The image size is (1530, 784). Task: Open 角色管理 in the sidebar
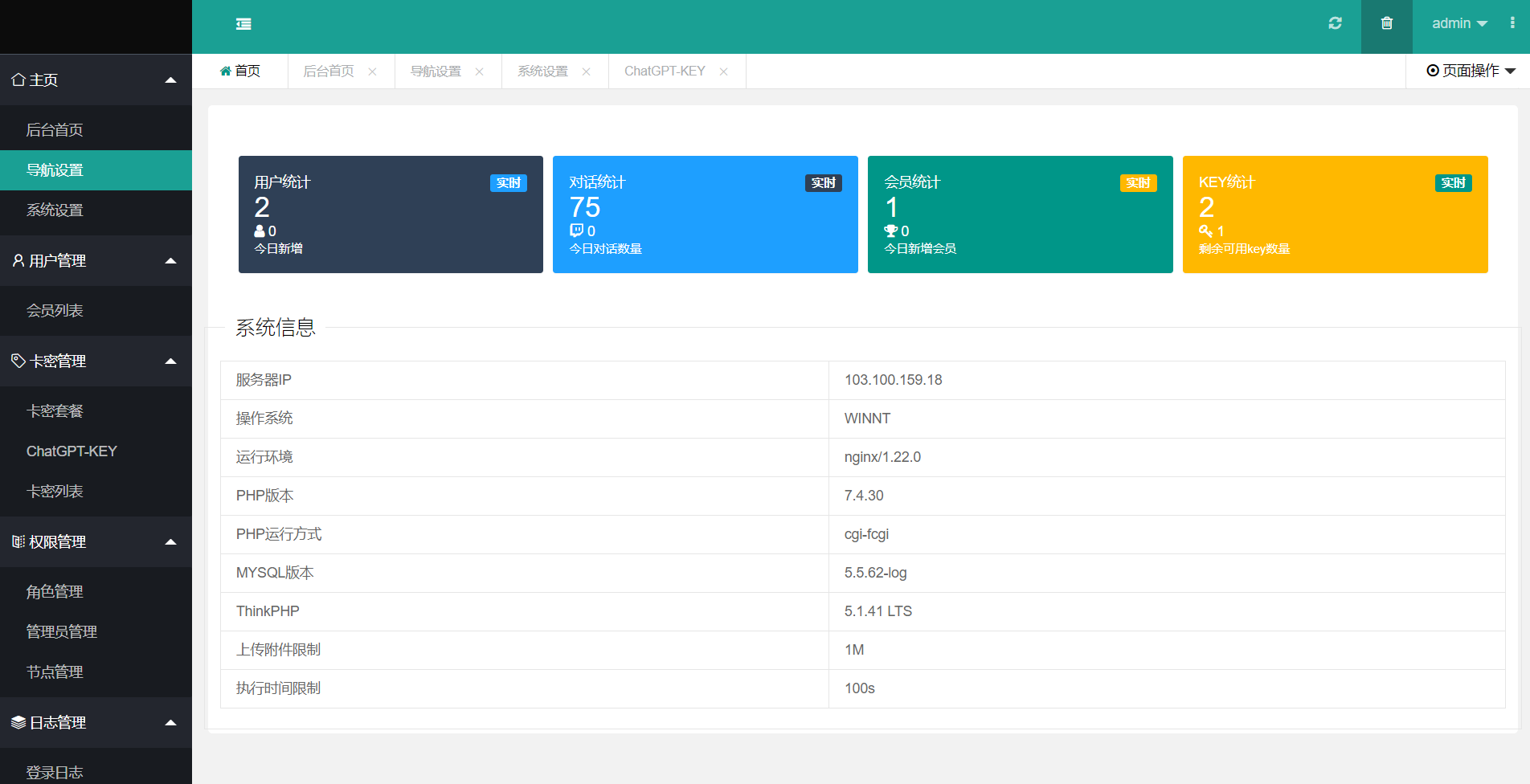click(96, 592)
